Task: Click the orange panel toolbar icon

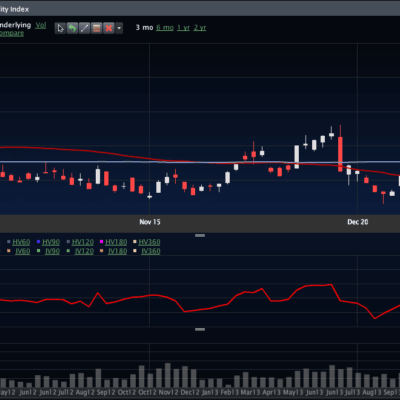Action: pyautogui.click(x=96, y=28)
